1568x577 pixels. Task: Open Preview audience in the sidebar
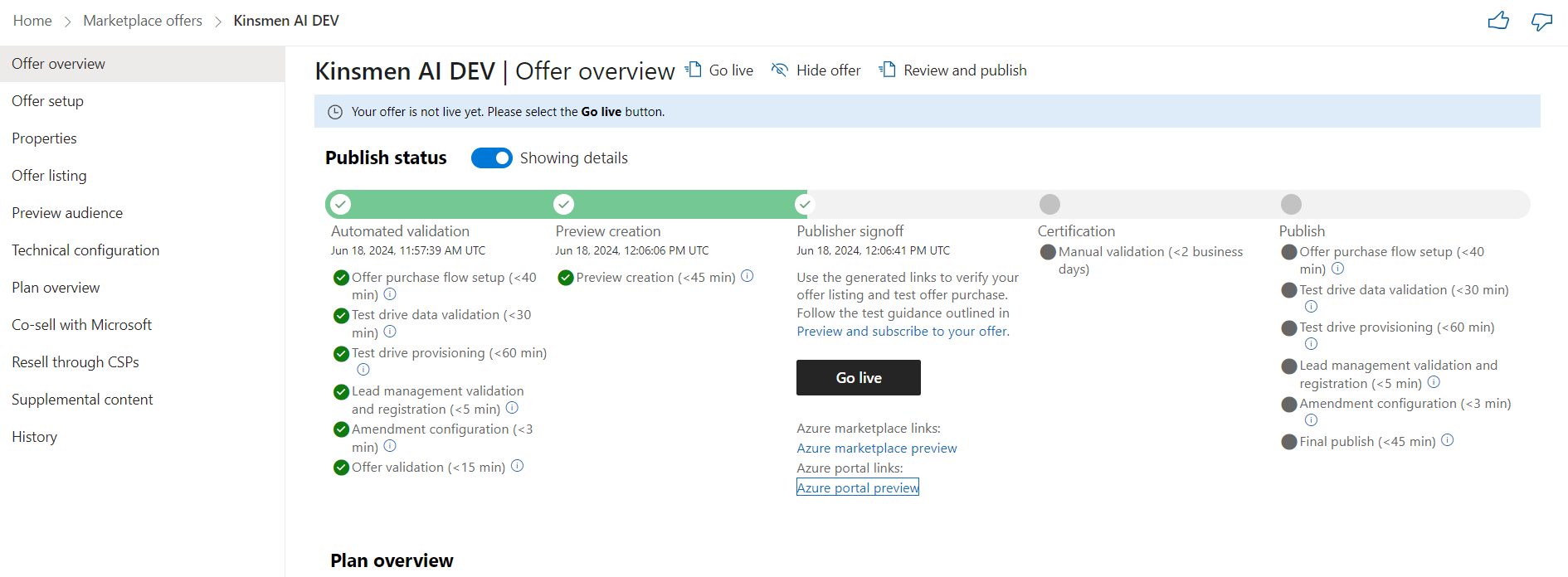pyautogui.click(x=143, y=213)
